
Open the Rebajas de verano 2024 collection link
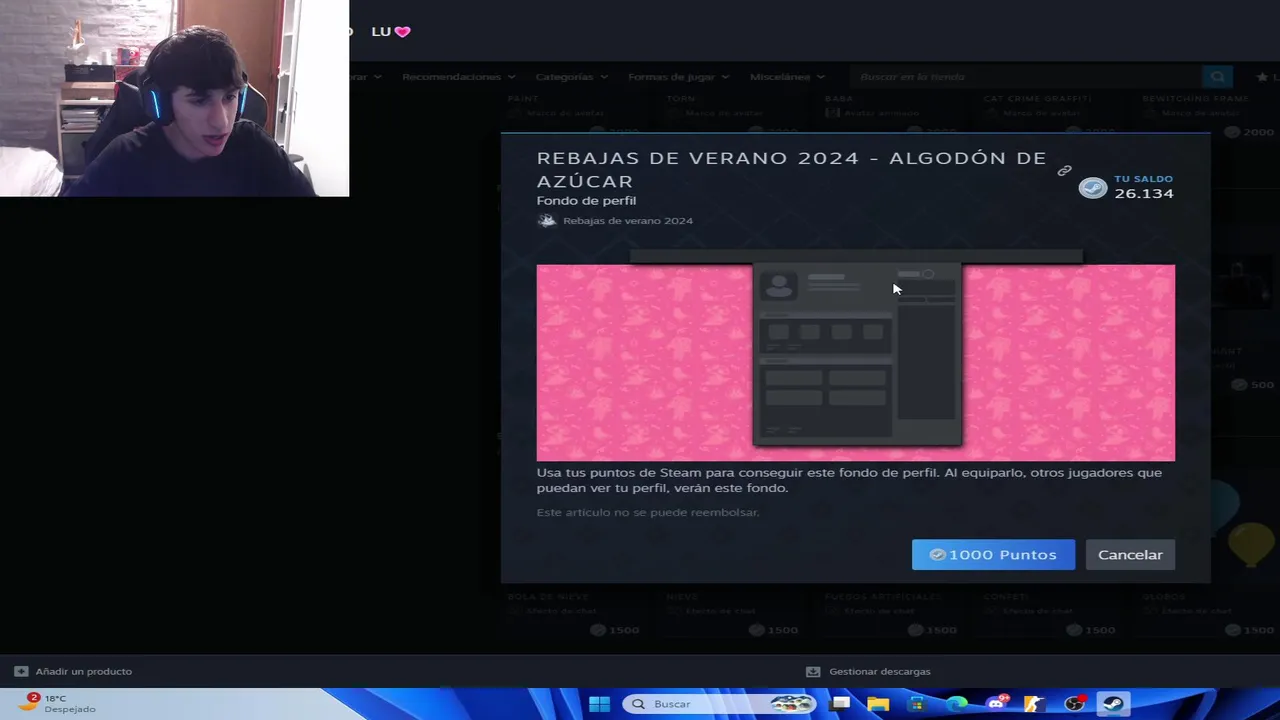click(x=627, y=221)
